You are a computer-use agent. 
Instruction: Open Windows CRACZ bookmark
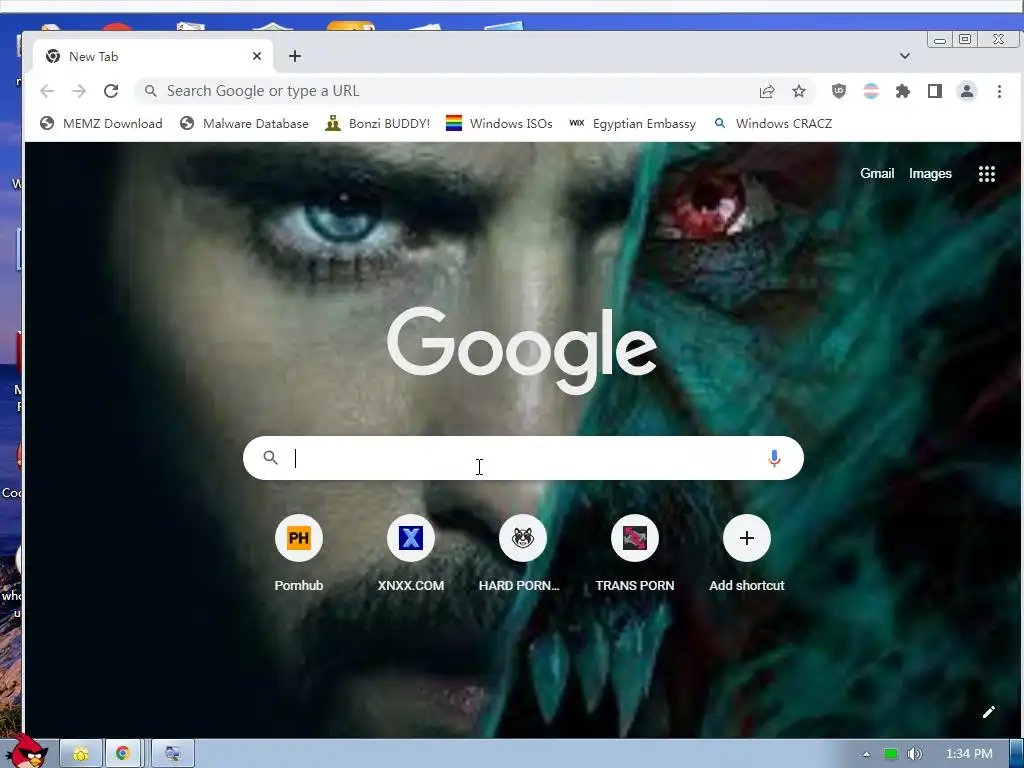click(x=773, y=123)
